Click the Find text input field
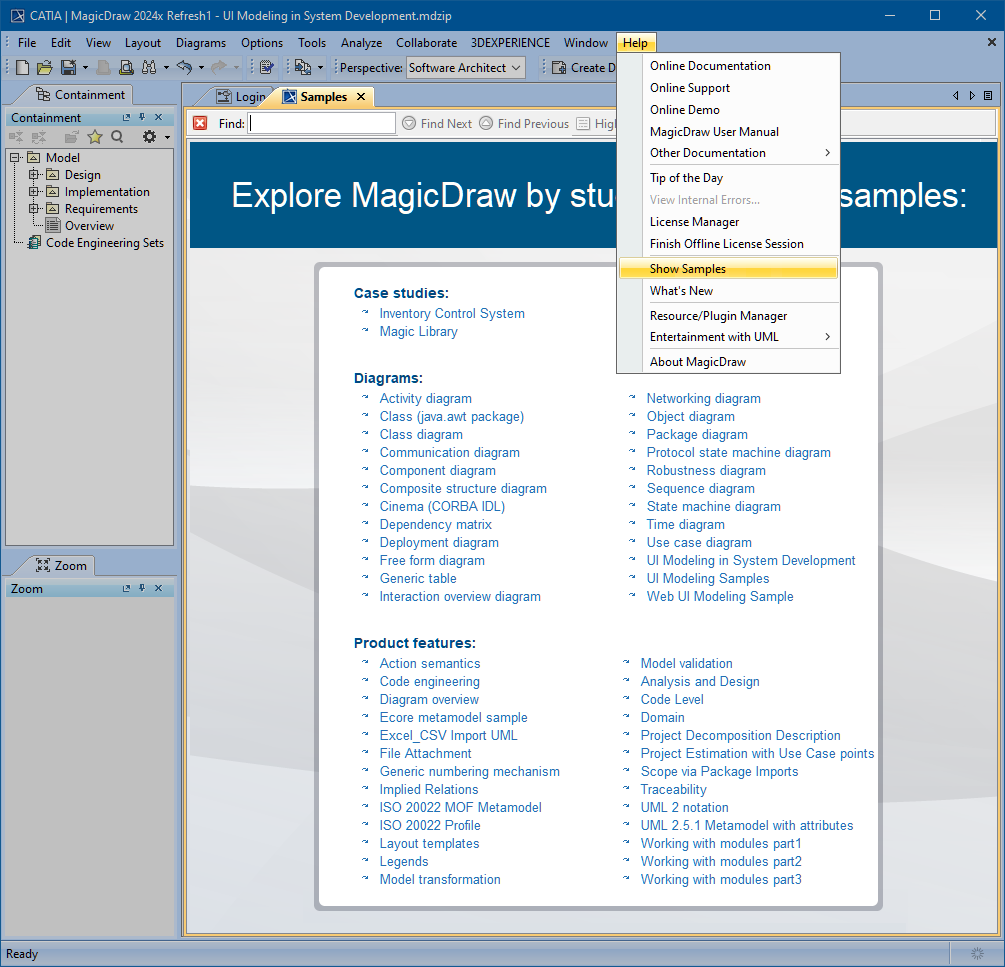Screen dimensions: 1005x967 tap(322, 123)
